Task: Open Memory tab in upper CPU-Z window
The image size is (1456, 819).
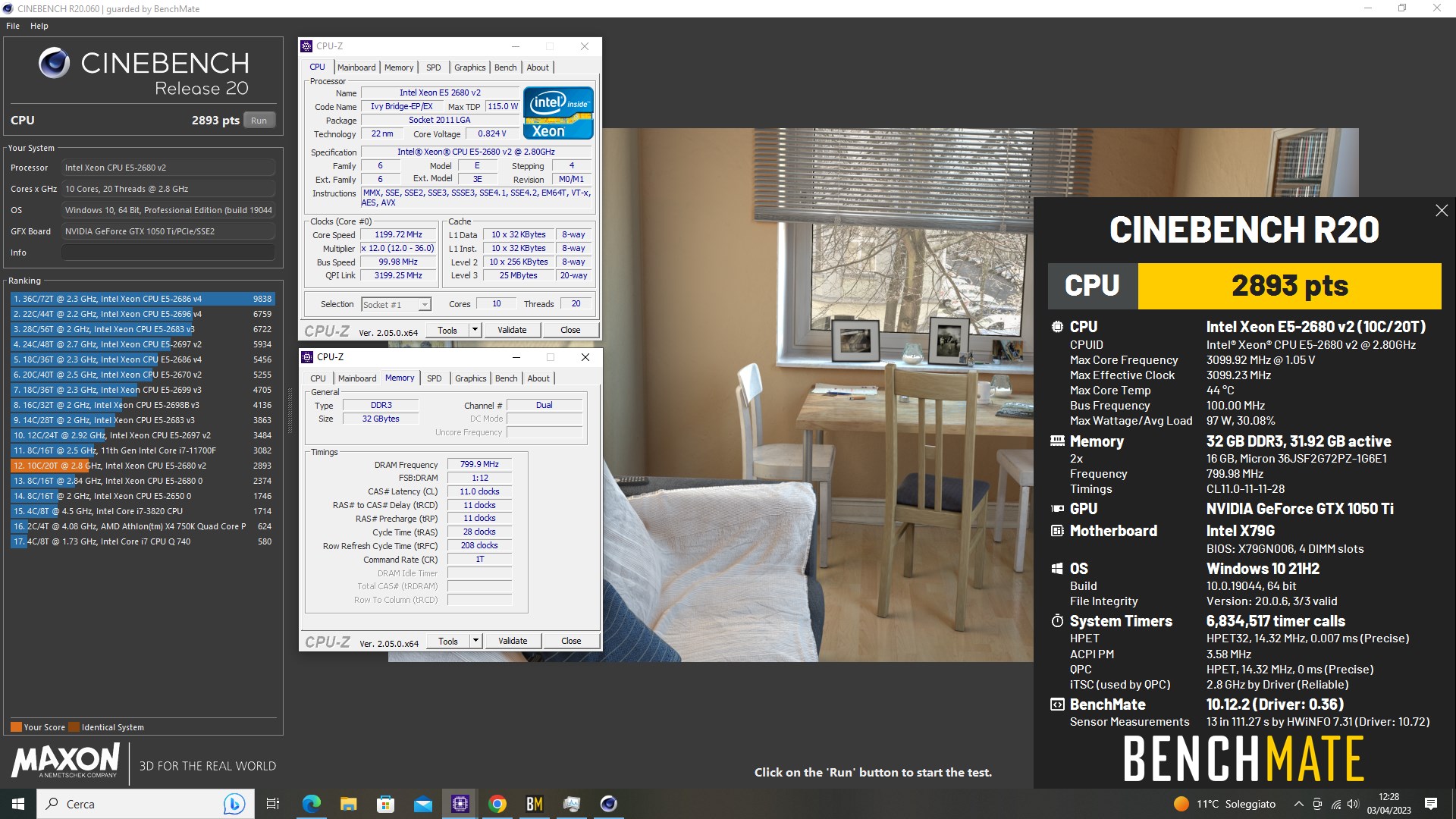Action: 399,67
